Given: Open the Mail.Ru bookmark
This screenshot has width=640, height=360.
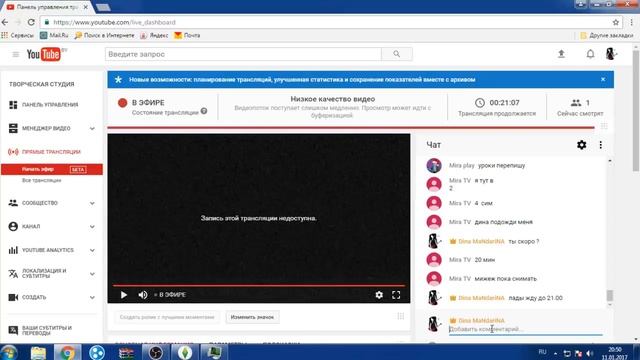Looking at the screenshot, I should click(54, 36).
